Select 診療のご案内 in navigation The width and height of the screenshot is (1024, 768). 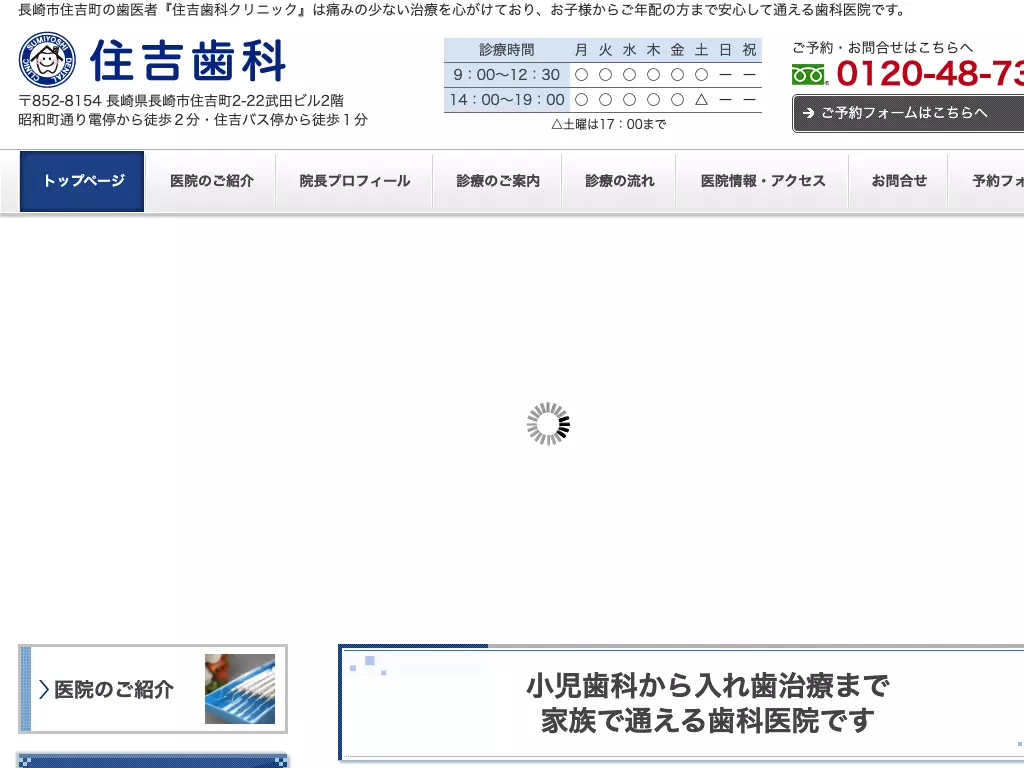coord(498,182)
